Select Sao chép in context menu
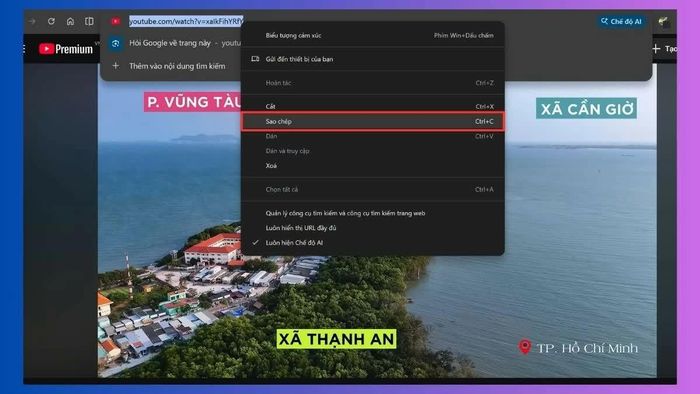 click(373, 121)
